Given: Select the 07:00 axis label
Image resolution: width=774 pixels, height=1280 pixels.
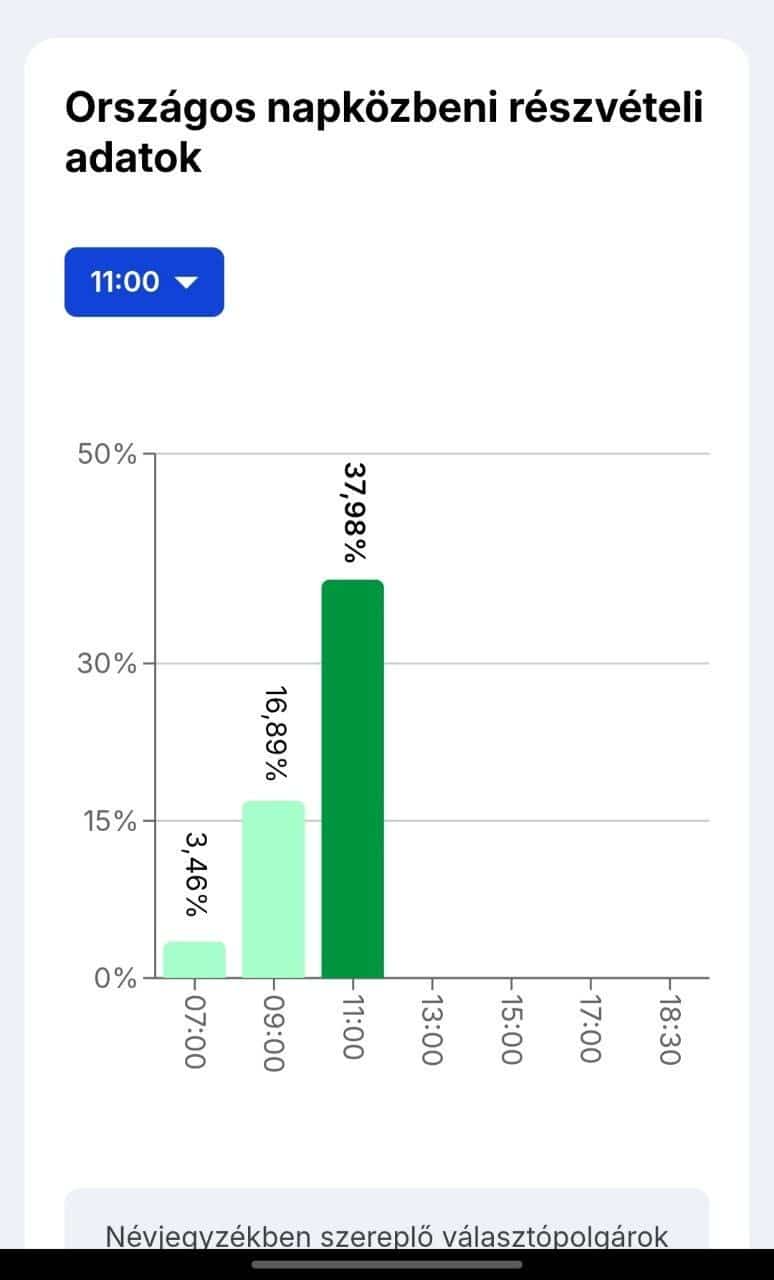Looking at the screenshot, I should click(195, 1032).
